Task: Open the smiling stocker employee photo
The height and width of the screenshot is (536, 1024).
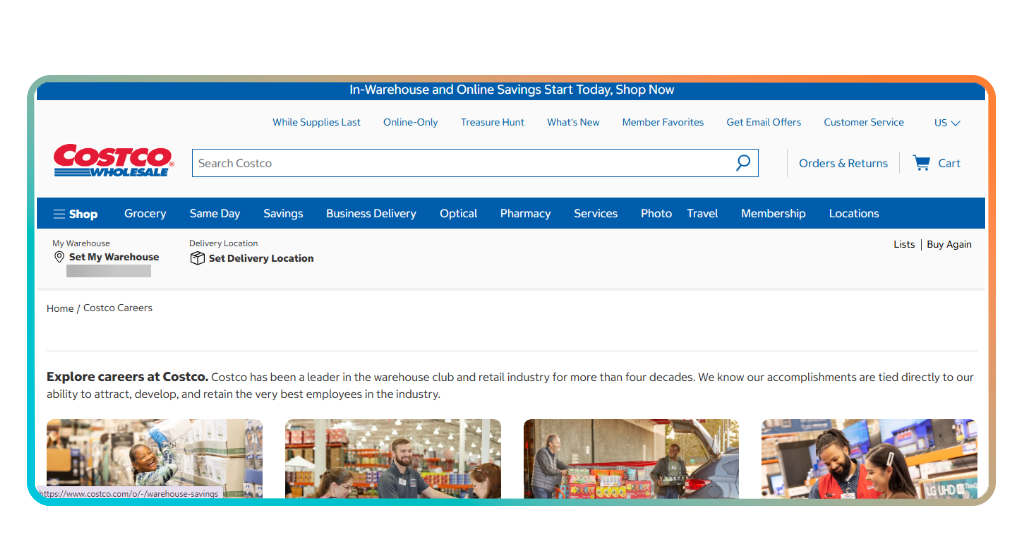Action: click(x=155, y=458)
